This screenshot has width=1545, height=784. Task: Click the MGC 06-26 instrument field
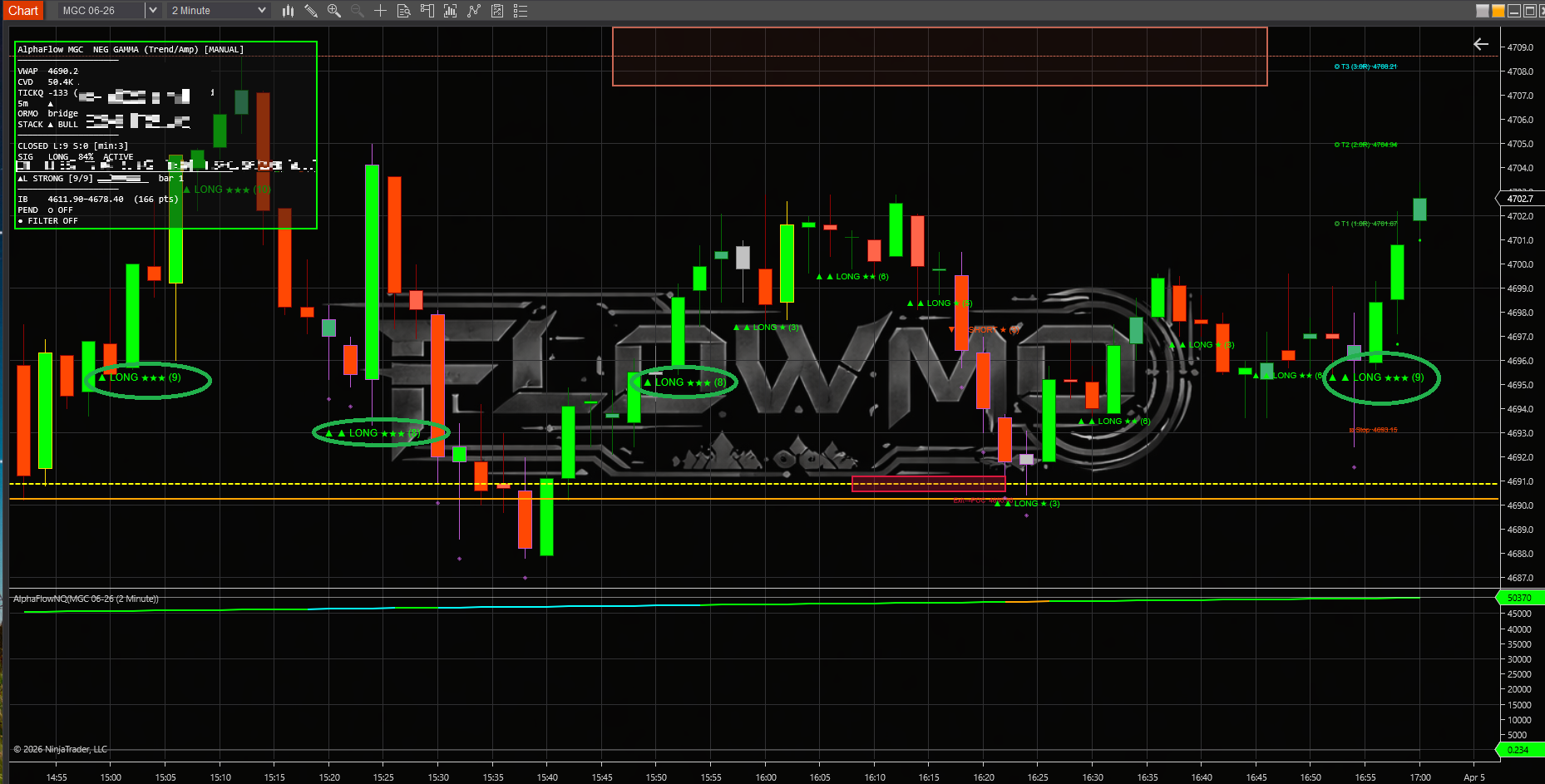(x=96, y=11)
